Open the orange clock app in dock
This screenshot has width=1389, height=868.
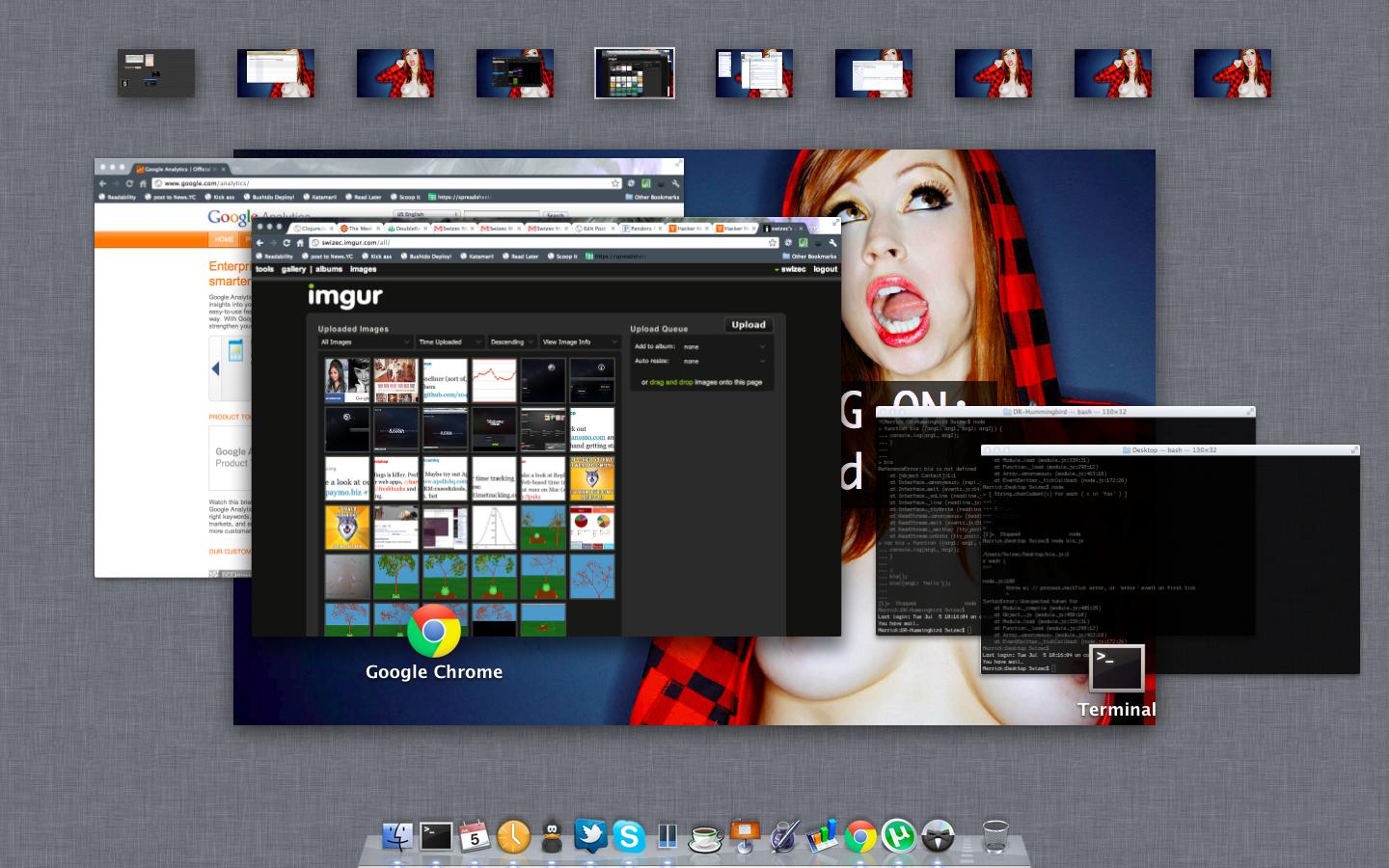click(513, 835)
